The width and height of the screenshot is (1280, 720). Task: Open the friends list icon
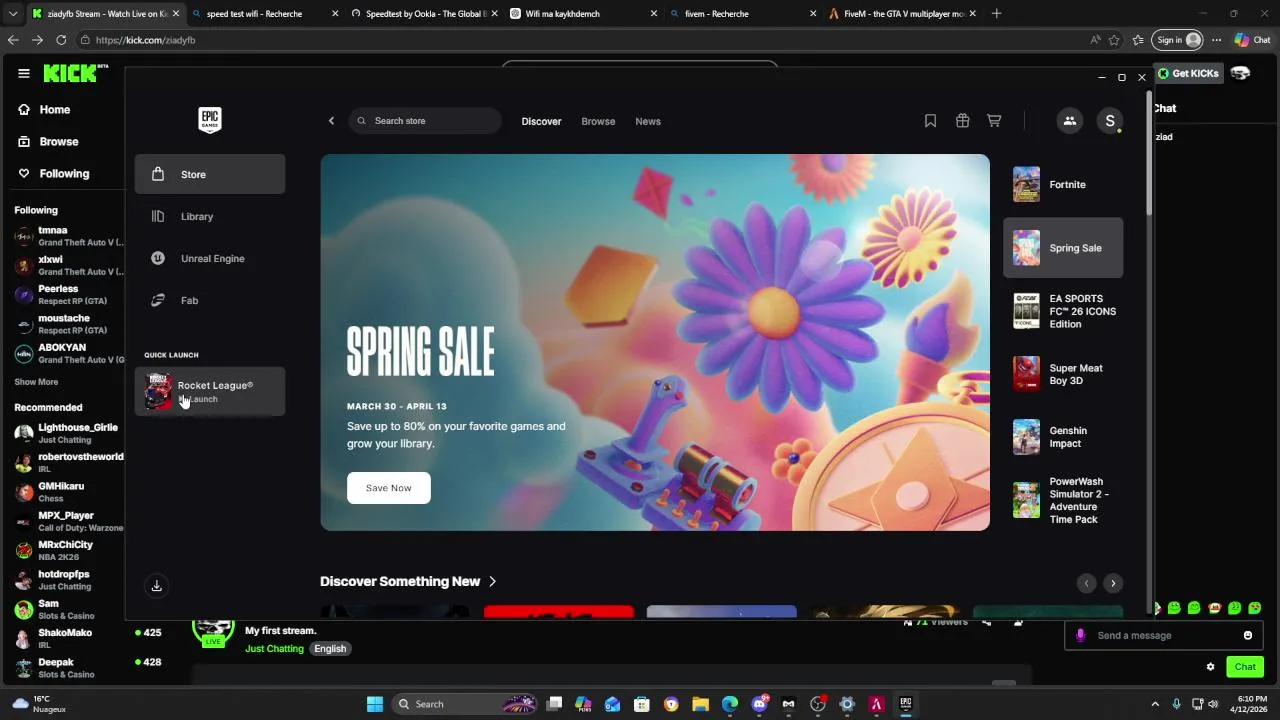point(1070,121)
